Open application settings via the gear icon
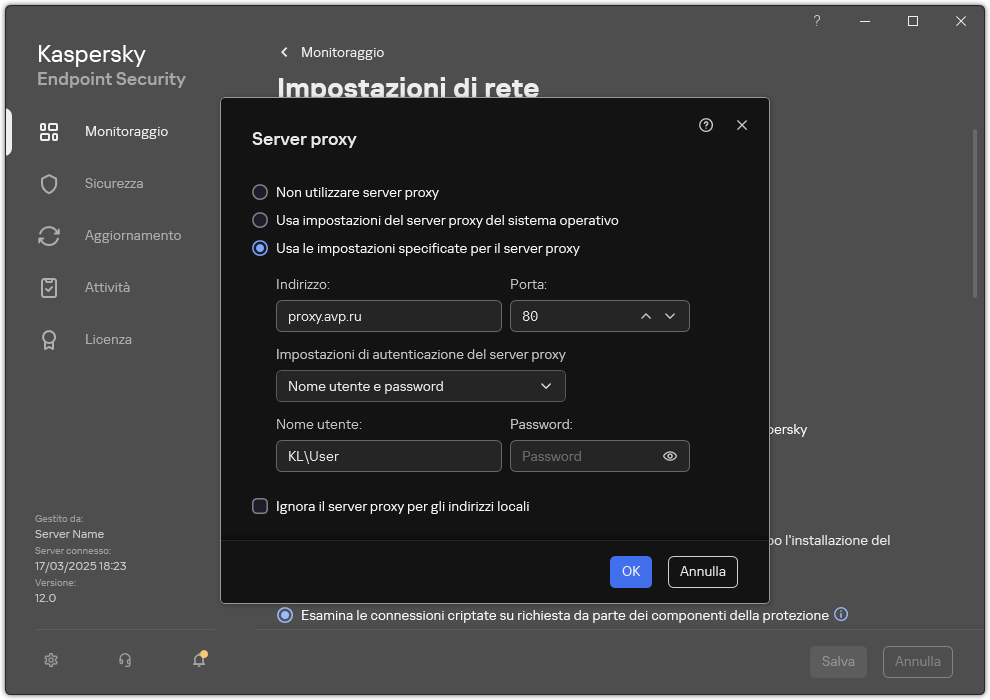Viewport: 990px width, 700px height. click(x=50, y=660)
